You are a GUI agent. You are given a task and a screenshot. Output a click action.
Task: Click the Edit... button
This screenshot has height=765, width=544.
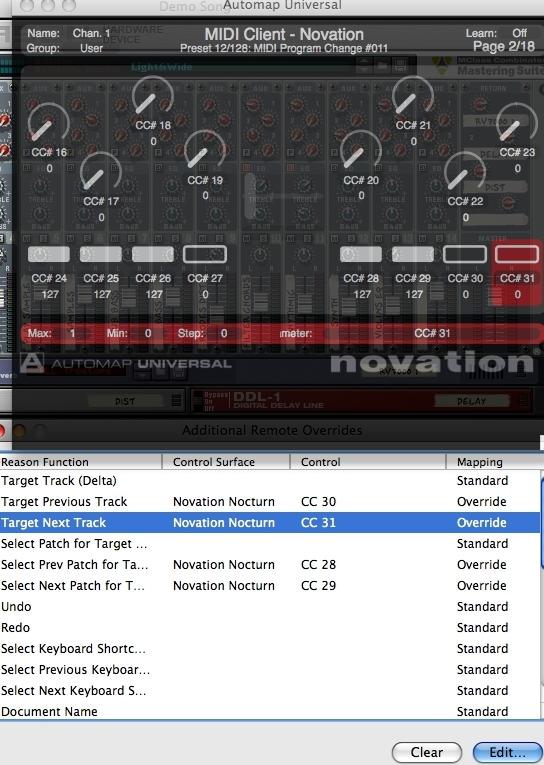508,752
